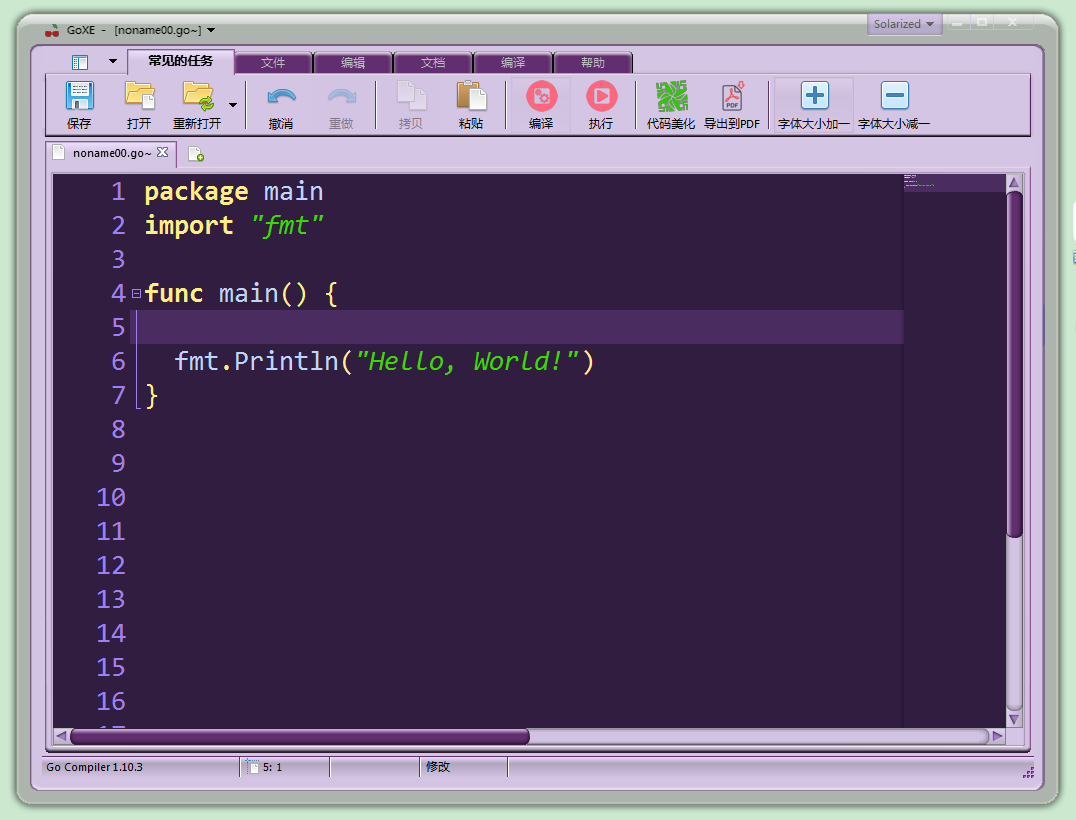Click the 粘贴 (Paste) clipboard icon
The height and width of the screenshot is (820, 1076).
point(471,97)
